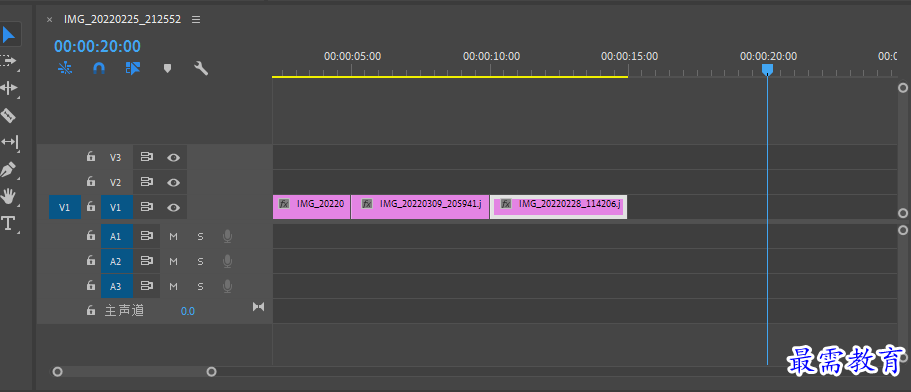Toggle sync lock for V2

pyautogui.click(x=146, y=182)
